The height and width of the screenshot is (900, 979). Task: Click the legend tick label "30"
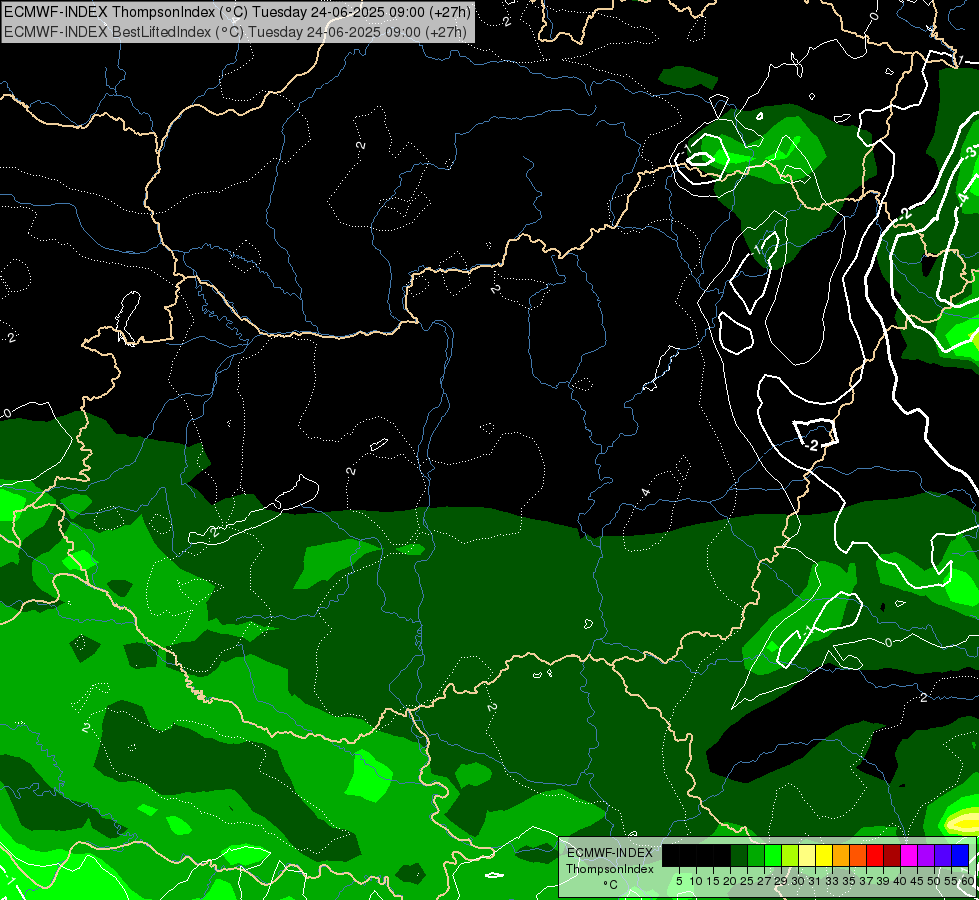(798, 881)
